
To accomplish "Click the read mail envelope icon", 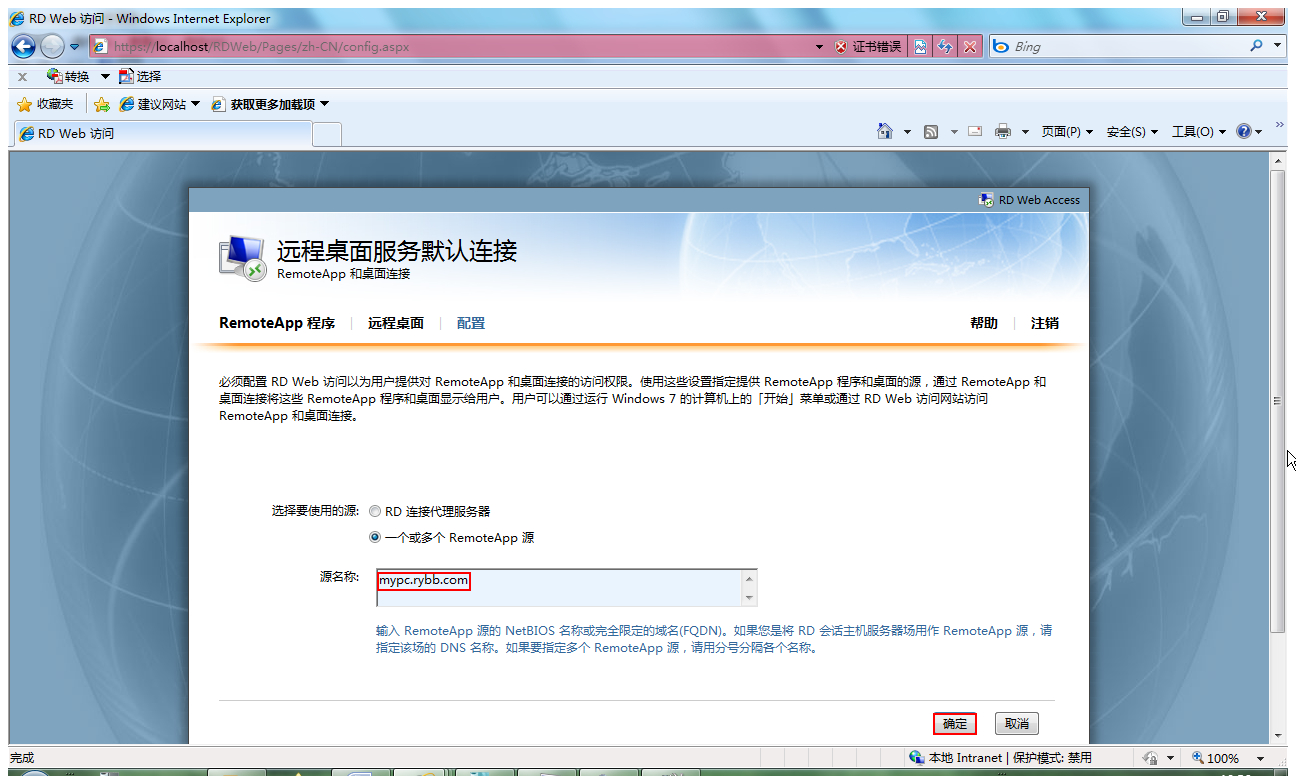I will tap(975, 131).
